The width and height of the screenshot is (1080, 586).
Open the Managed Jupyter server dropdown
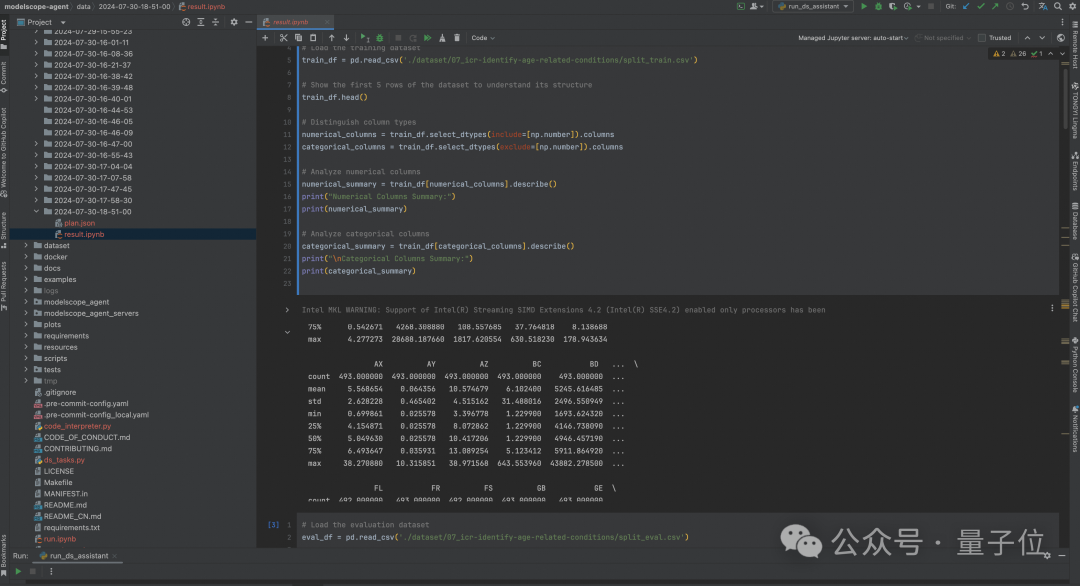pyautogui.click(x=851, y=38)
